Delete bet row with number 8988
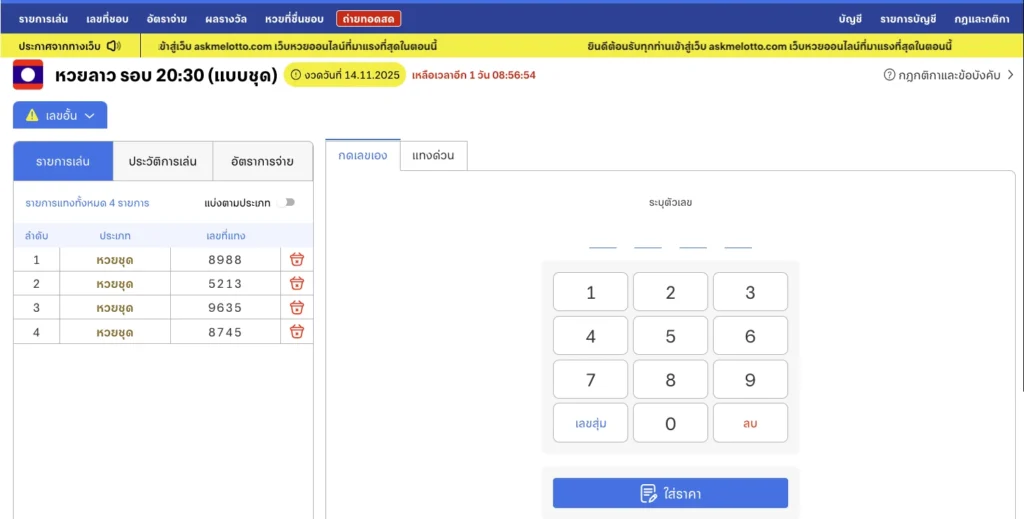 296,259
